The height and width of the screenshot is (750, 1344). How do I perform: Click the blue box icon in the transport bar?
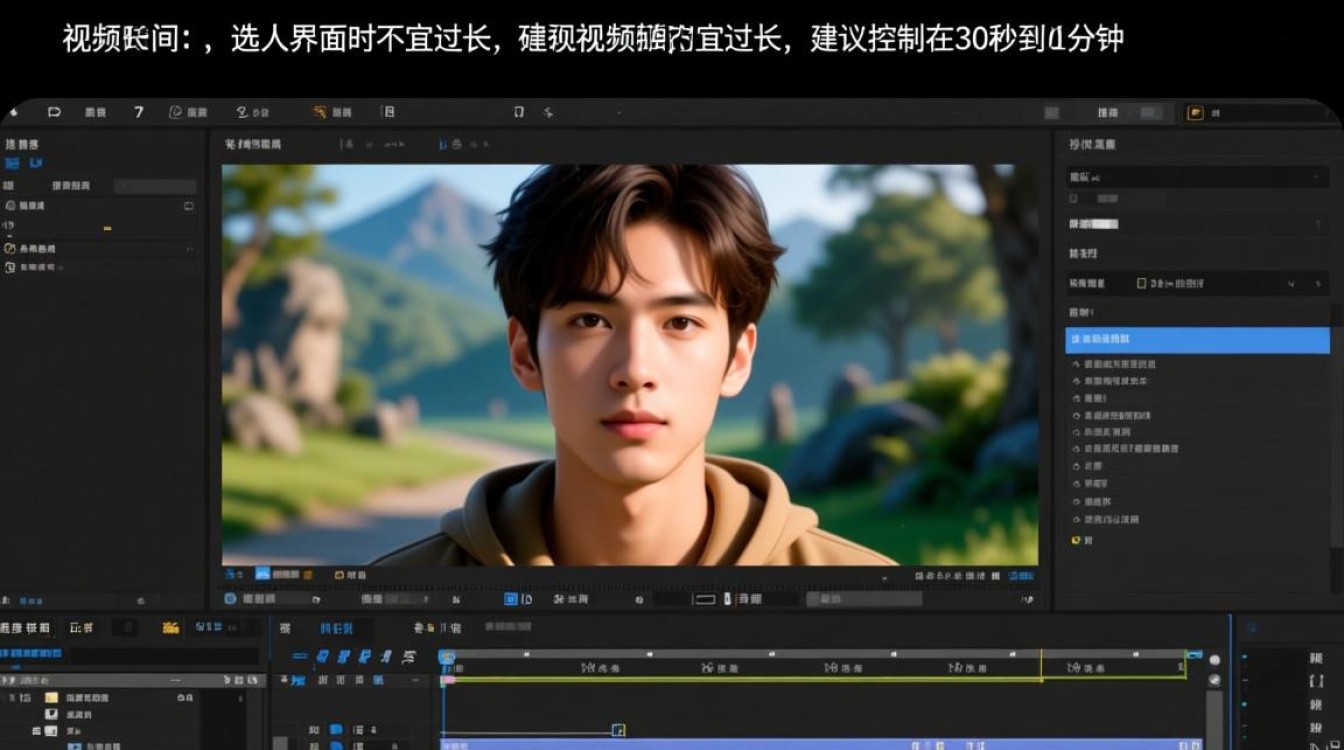coord(510,599)
